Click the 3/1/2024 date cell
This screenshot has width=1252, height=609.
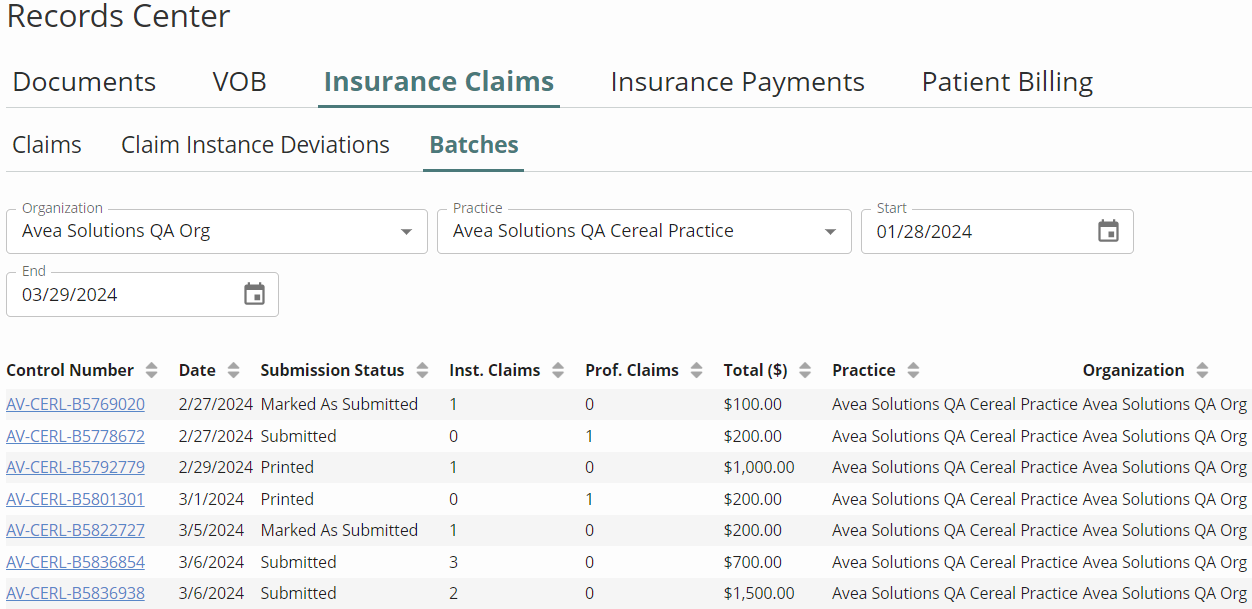click(211, 499)
